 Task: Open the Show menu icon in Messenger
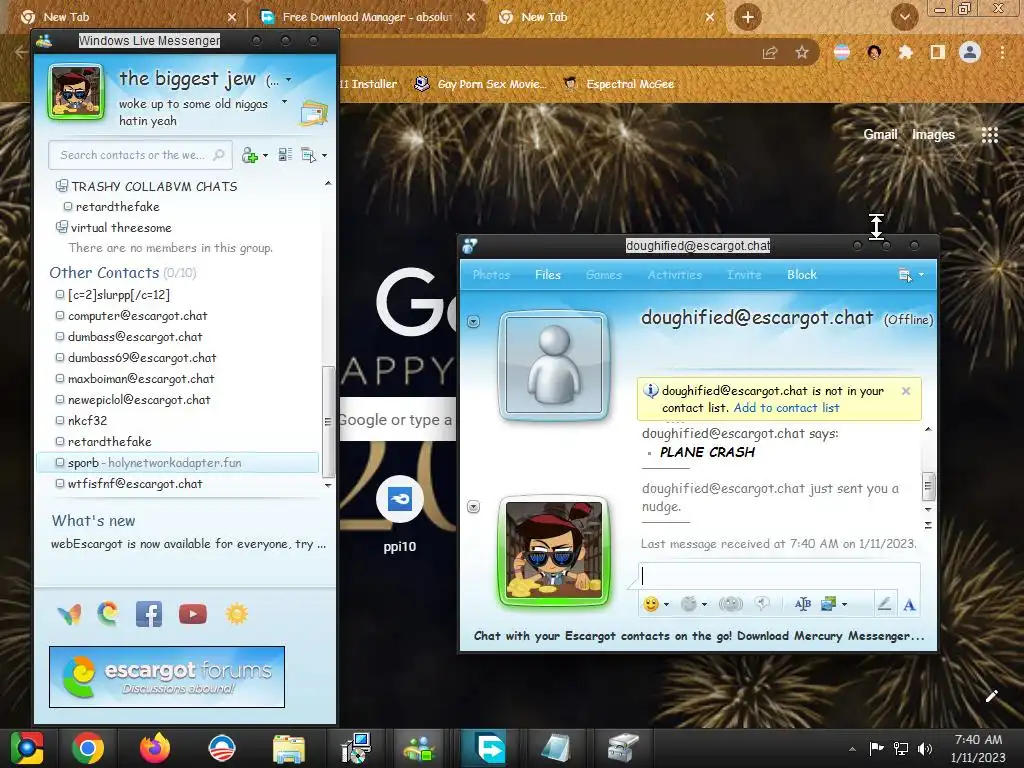tap(308, 155)
